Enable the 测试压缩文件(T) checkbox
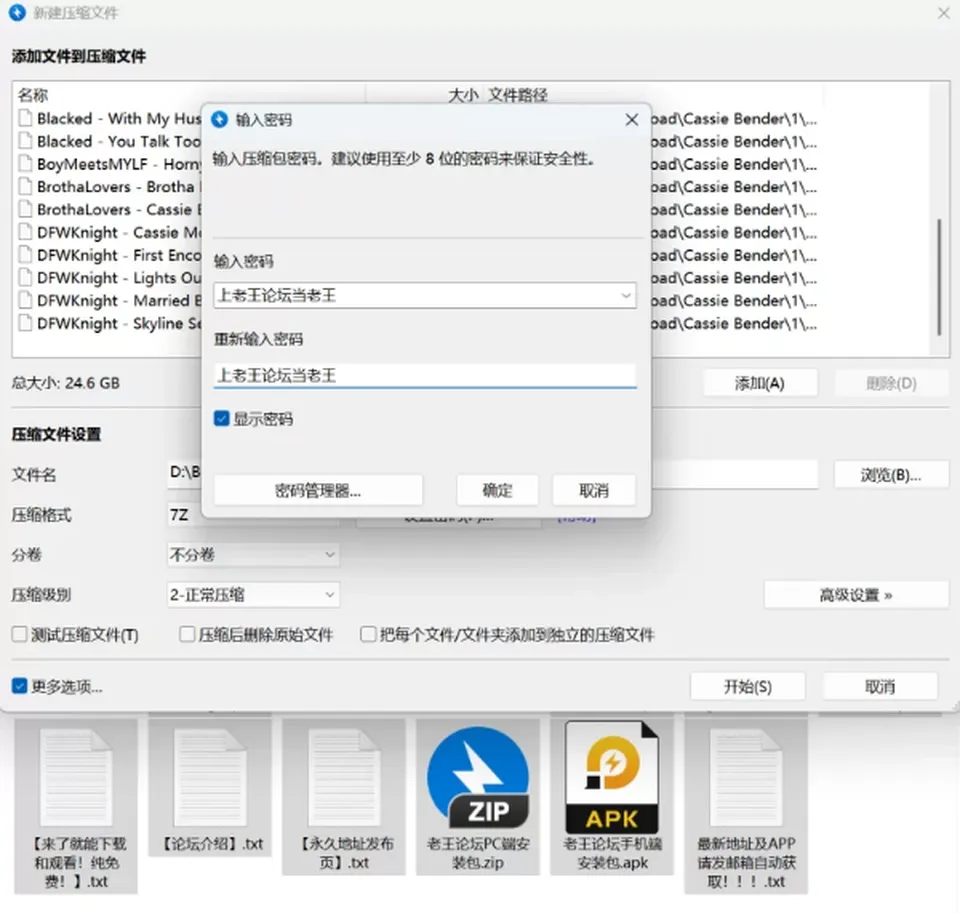This screenshot has width=960, height=914. pyautogui.click(x=20, y=634)
